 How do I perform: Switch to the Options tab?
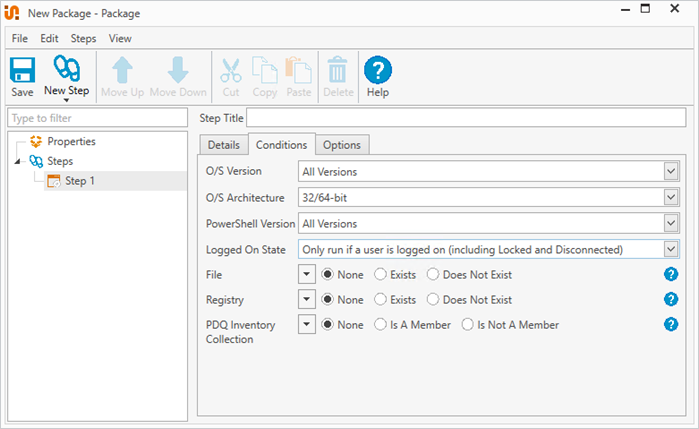point(342,145)
